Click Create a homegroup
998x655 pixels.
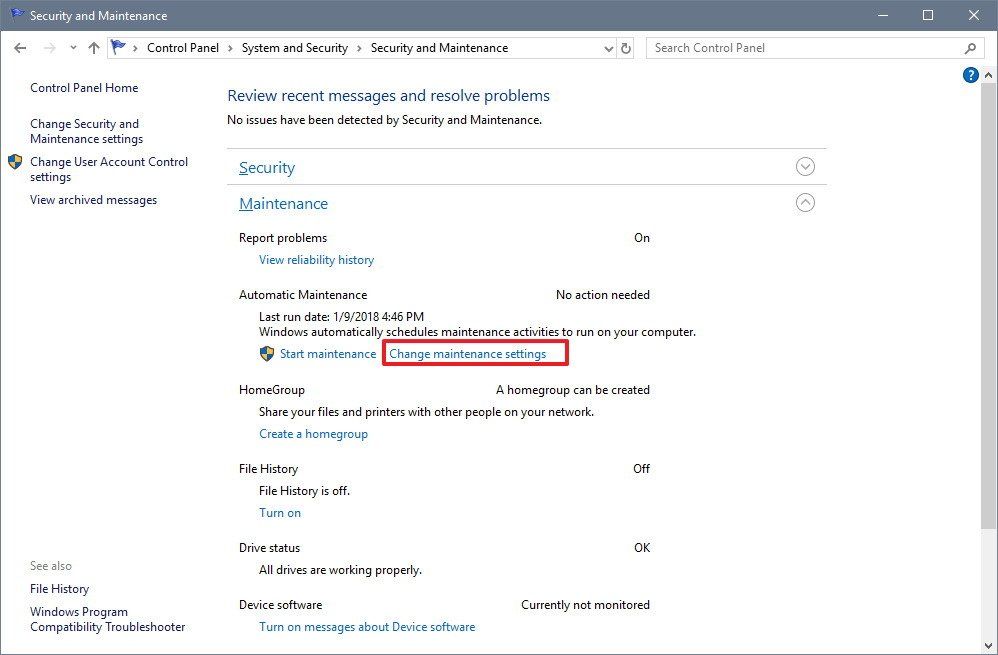pyautogui.click(x=313, y=433)
